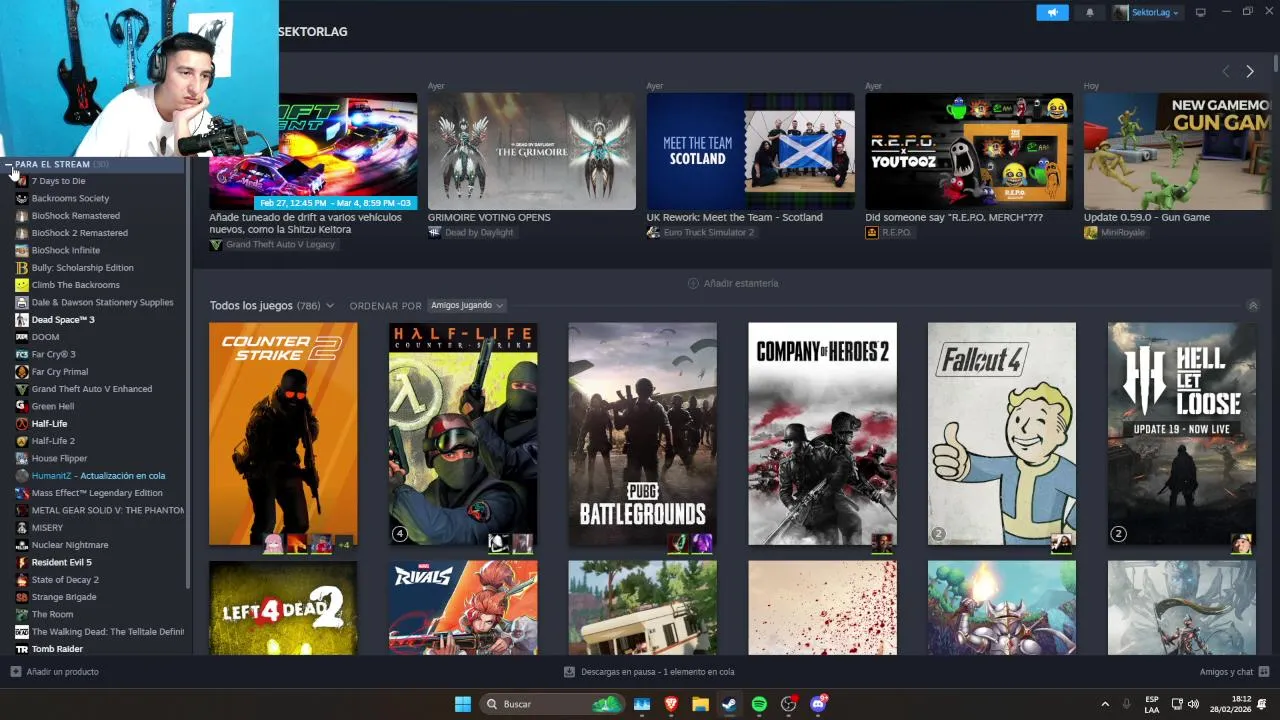Select METAL GEAR SOLID V entry
This screenshot has width=1280, height=720.
107,510
